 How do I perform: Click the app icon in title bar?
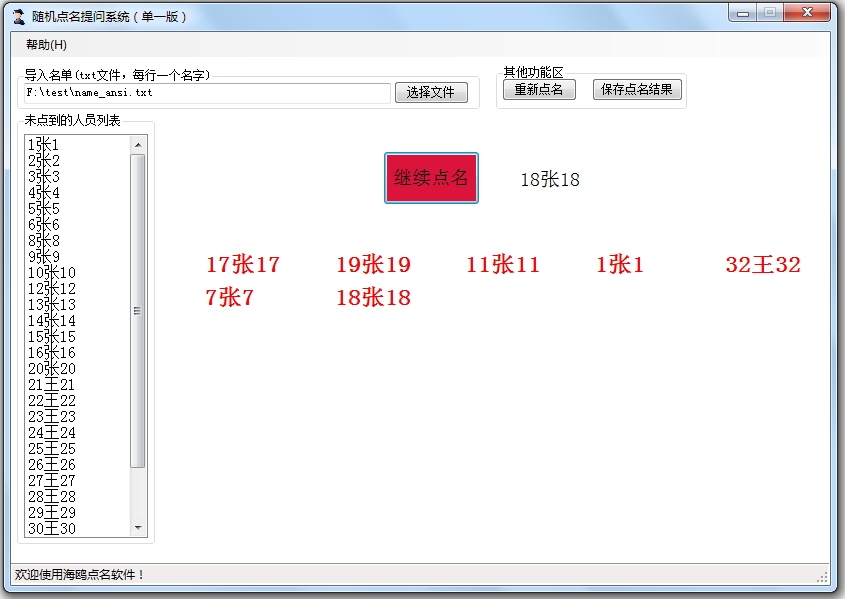(19, 17)
